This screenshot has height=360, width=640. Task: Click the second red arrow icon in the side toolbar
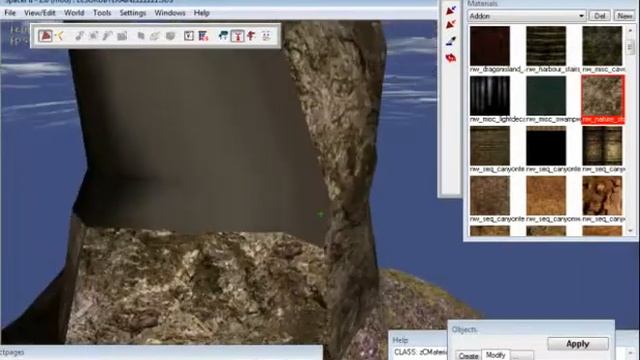click(x=451, y=25)
